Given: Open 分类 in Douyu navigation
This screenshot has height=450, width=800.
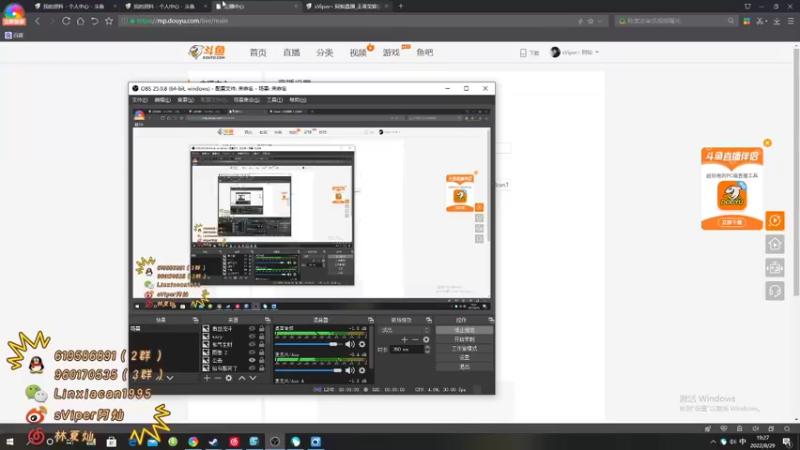Looking at the screenshot, I should (324, 53).
